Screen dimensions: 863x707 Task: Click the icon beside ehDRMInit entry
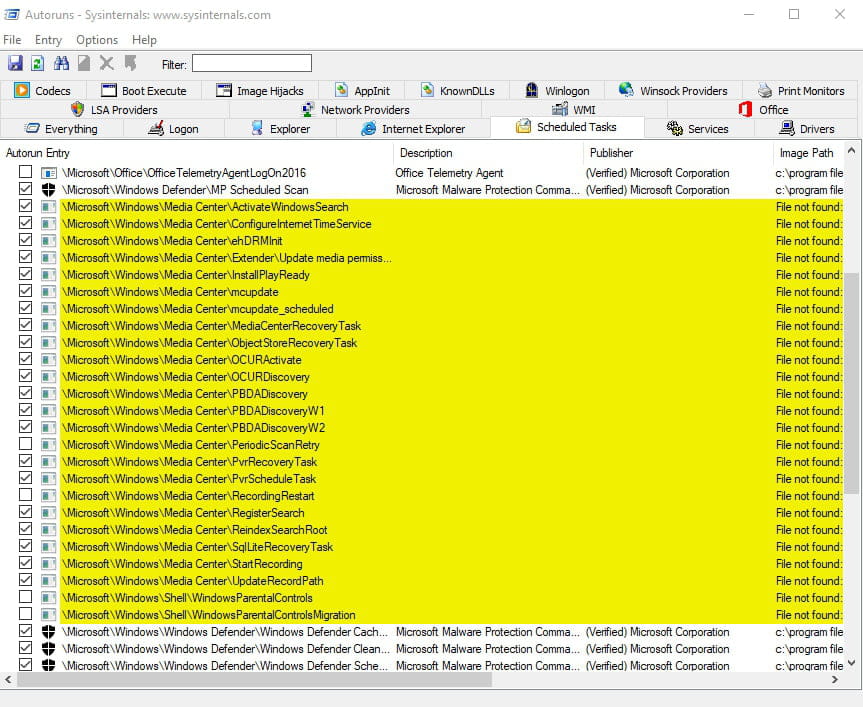point(49,241)
